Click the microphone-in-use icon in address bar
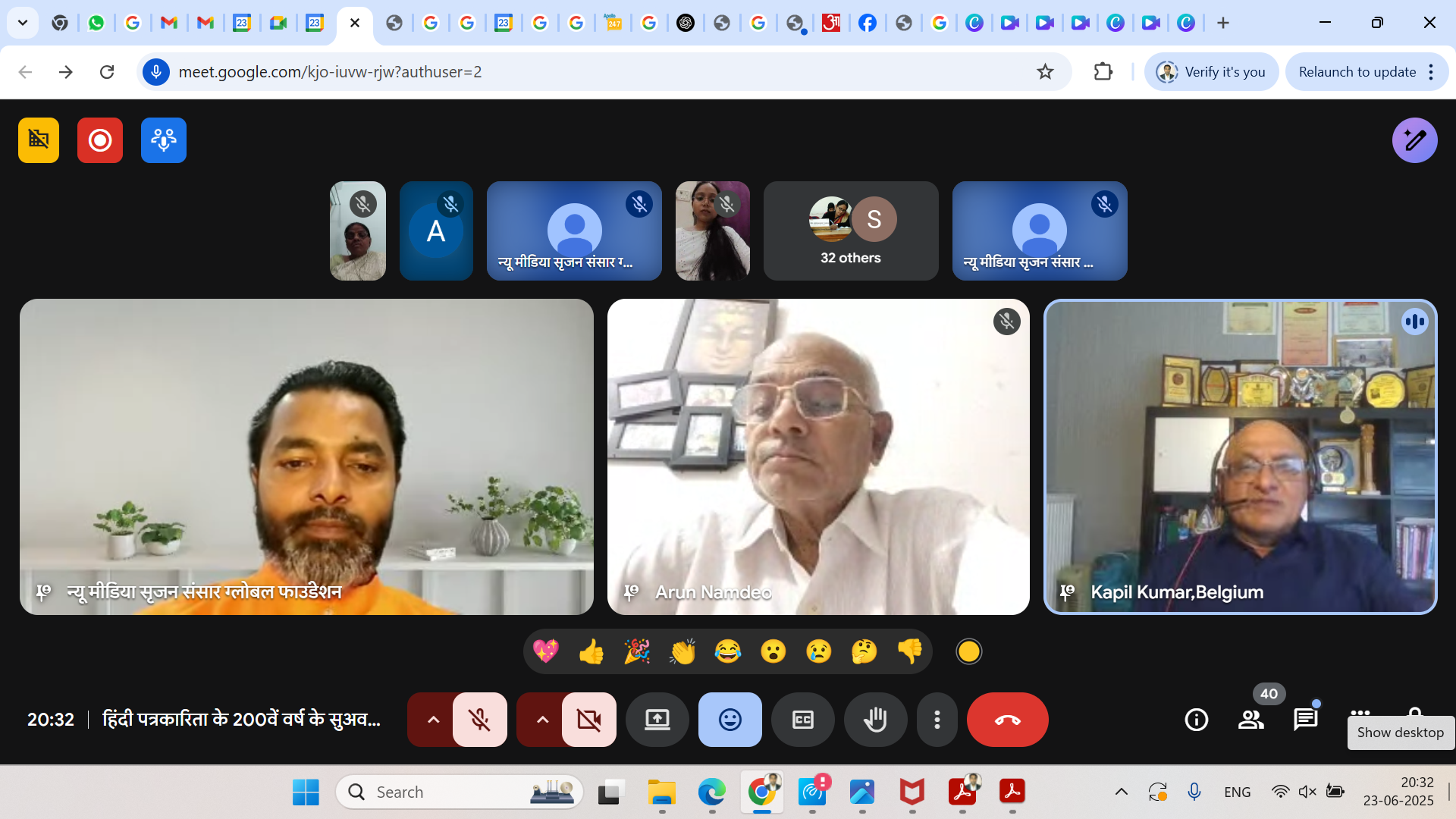1456x819 pixels. [x=156, y=72]
